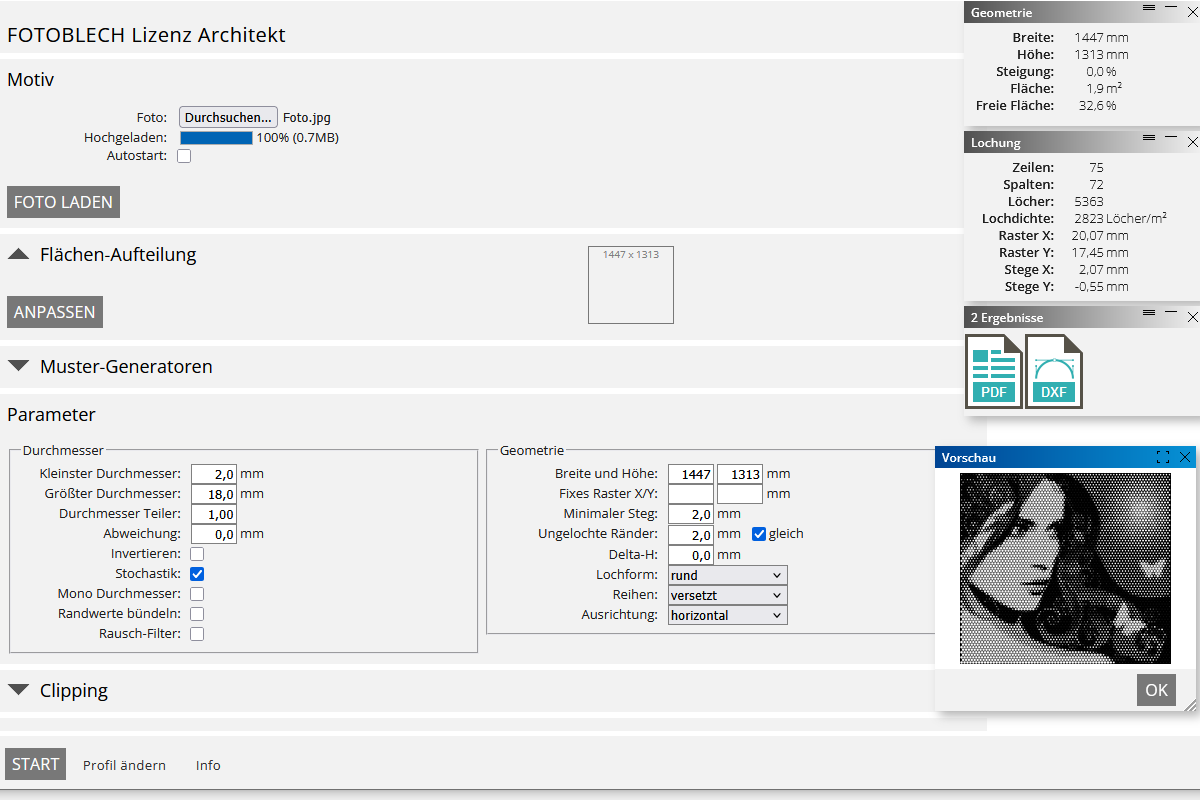The image size is (1200, 800).
Task: Click the Zeilen value 75
Action: pos(1097,168)
